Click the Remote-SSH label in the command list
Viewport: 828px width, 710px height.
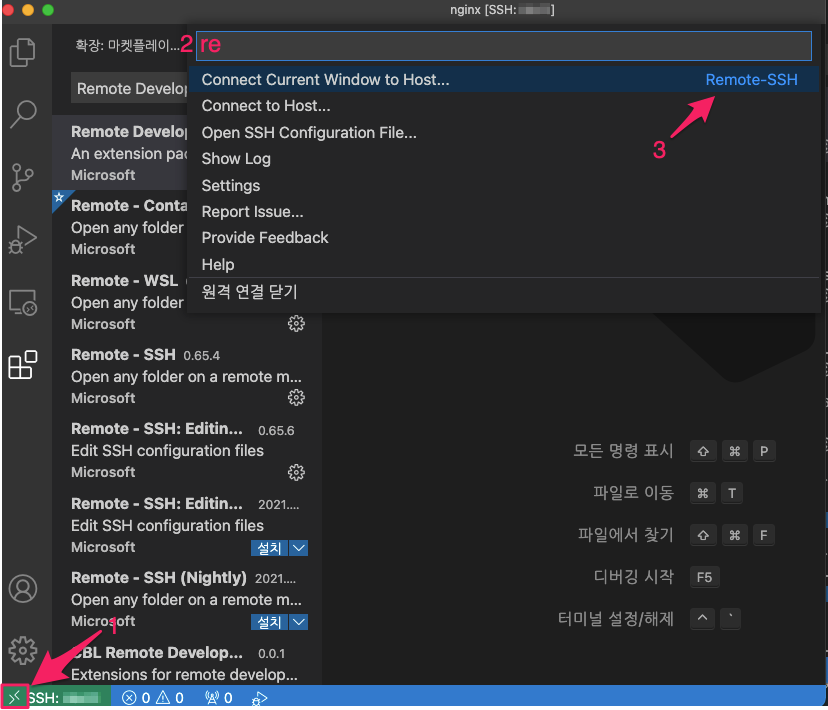751,80
